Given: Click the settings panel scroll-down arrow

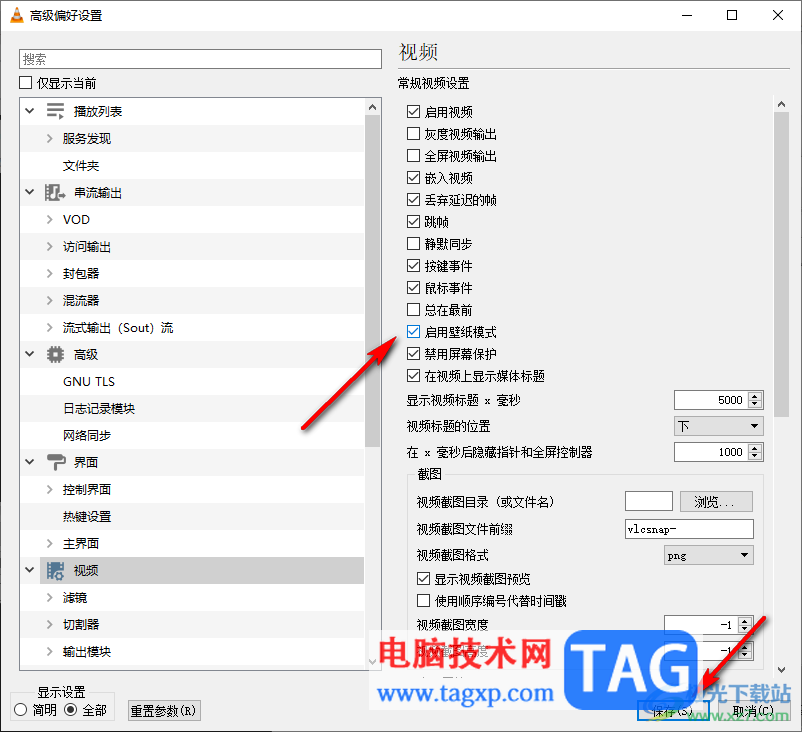Looking at the screenshot, I should [781, 669].
